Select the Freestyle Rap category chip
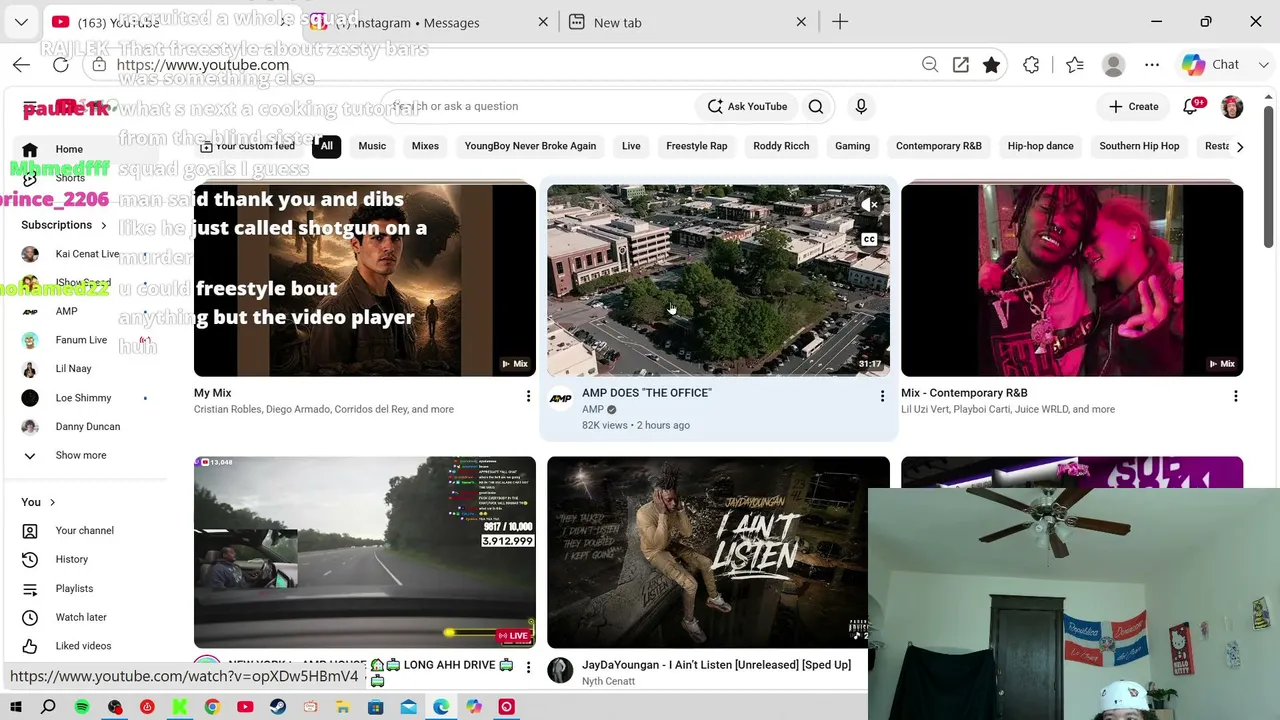The width and height of the screenshot is (1280, 720). pos(697,146)
